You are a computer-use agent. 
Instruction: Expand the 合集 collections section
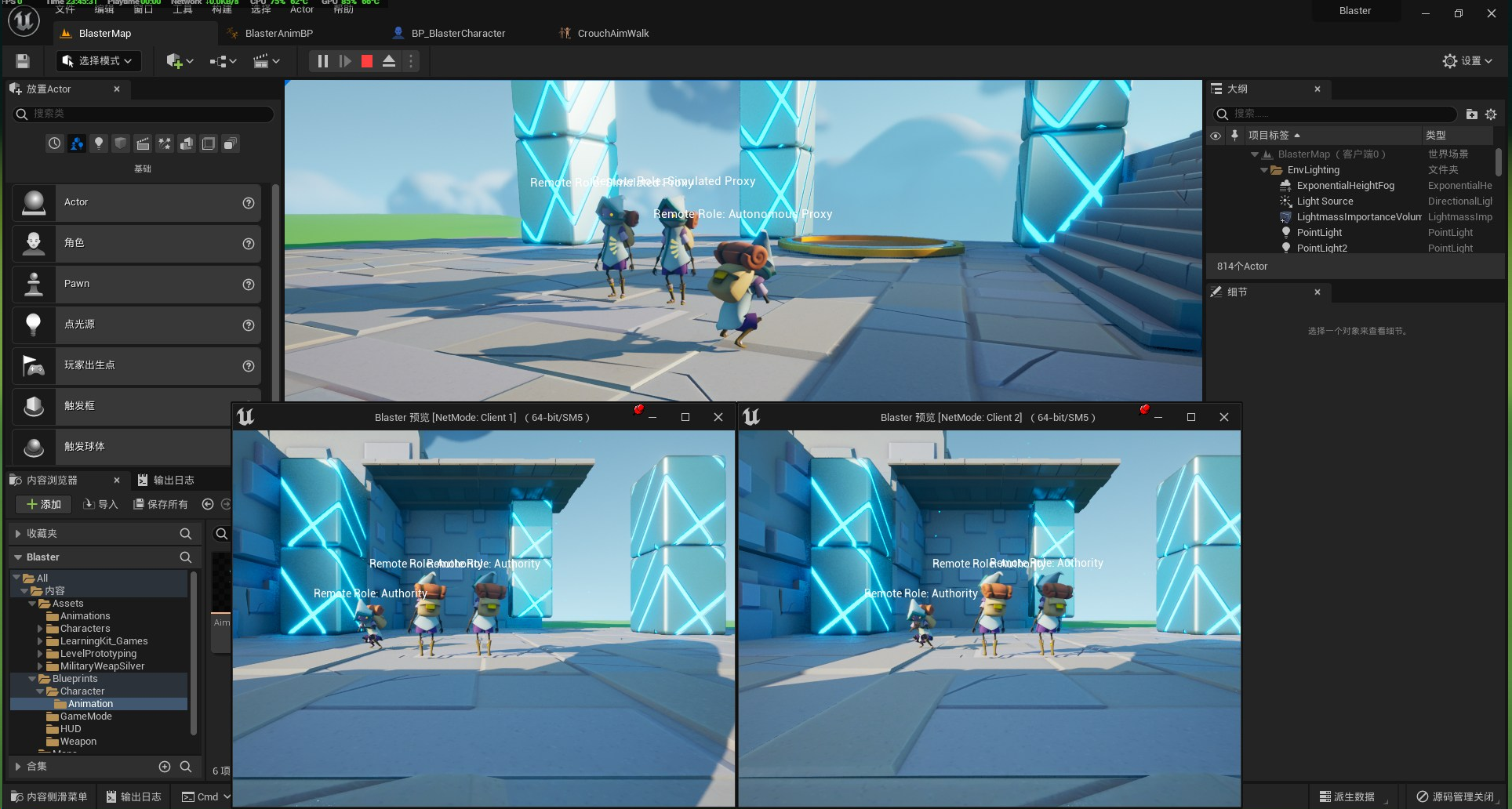pos(17,767)
